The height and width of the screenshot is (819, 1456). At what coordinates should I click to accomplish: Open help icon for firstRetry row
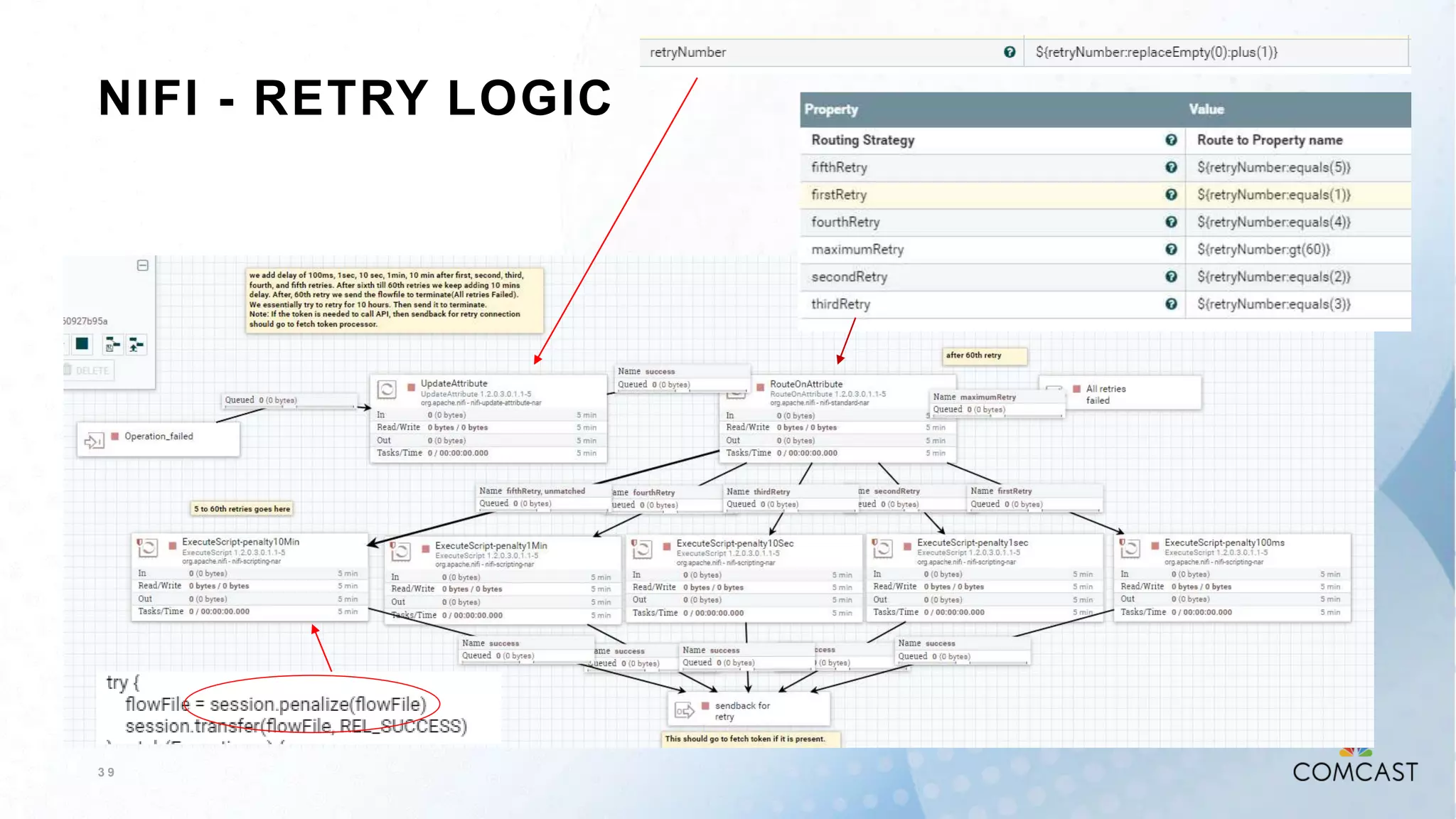click(x=1171, y=195)
